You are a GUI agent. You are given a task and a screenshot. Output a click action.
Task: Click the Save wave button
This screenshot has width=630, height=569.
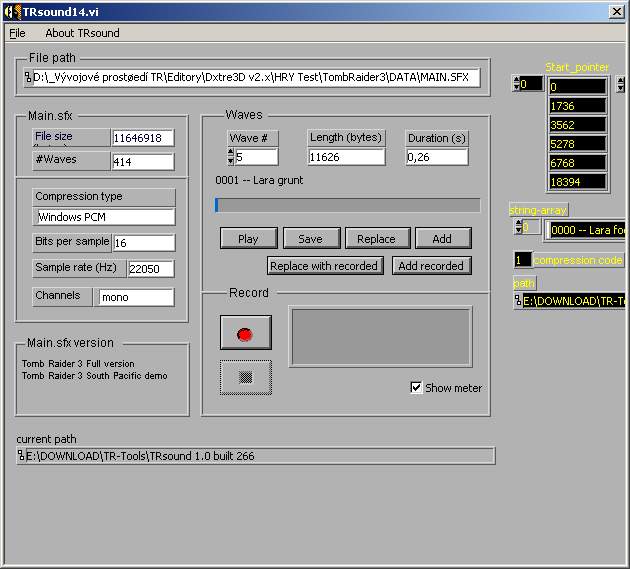(x=311, y=239)
